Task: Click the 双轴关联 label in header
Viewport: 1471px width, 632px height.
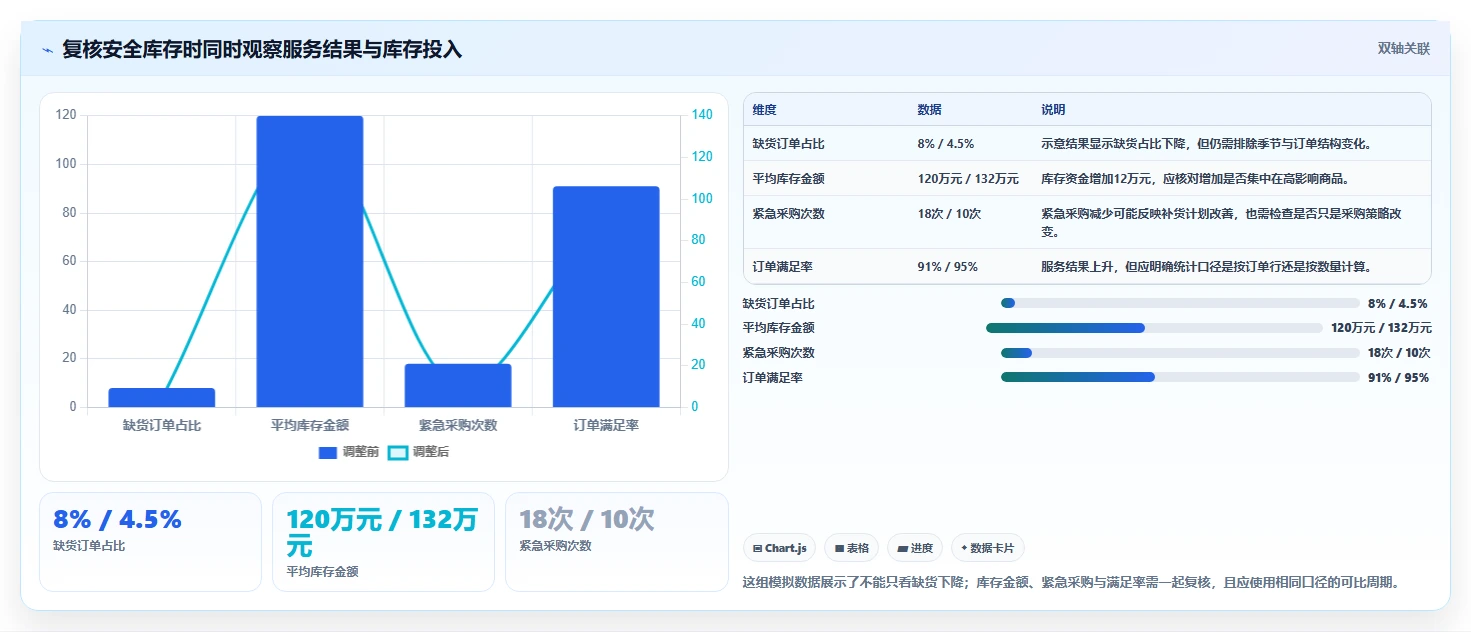Action: [x=1404, y=48]
